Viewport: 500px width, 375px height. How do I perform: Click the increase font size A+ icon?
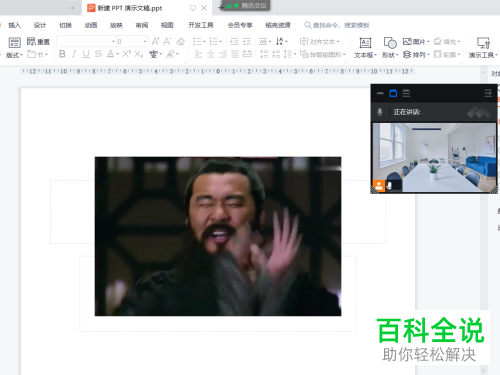(x=155, y=41)
